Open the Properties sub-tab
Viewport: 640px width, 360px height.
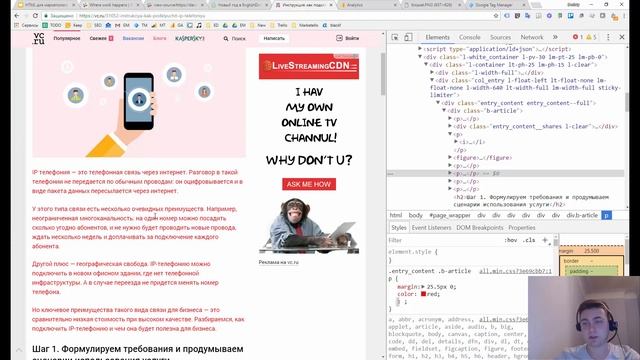[x=522, y=228]
